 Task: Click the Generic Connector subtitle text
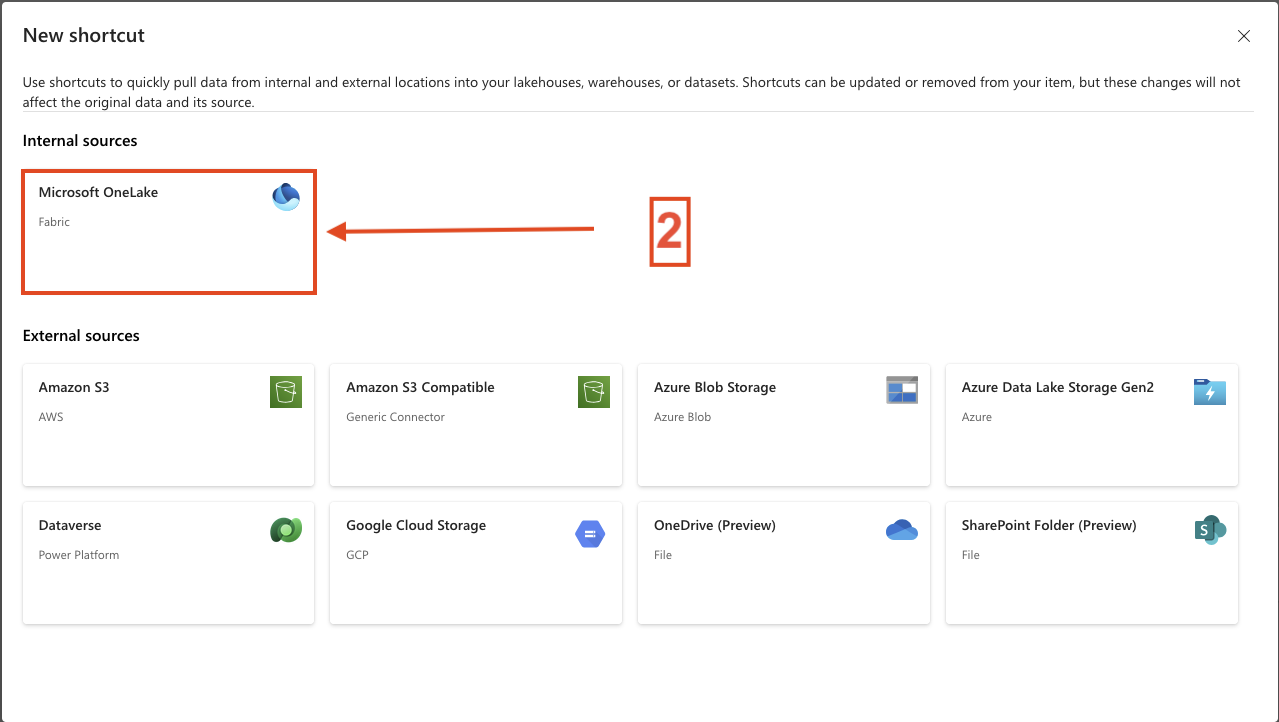point(395,417)
